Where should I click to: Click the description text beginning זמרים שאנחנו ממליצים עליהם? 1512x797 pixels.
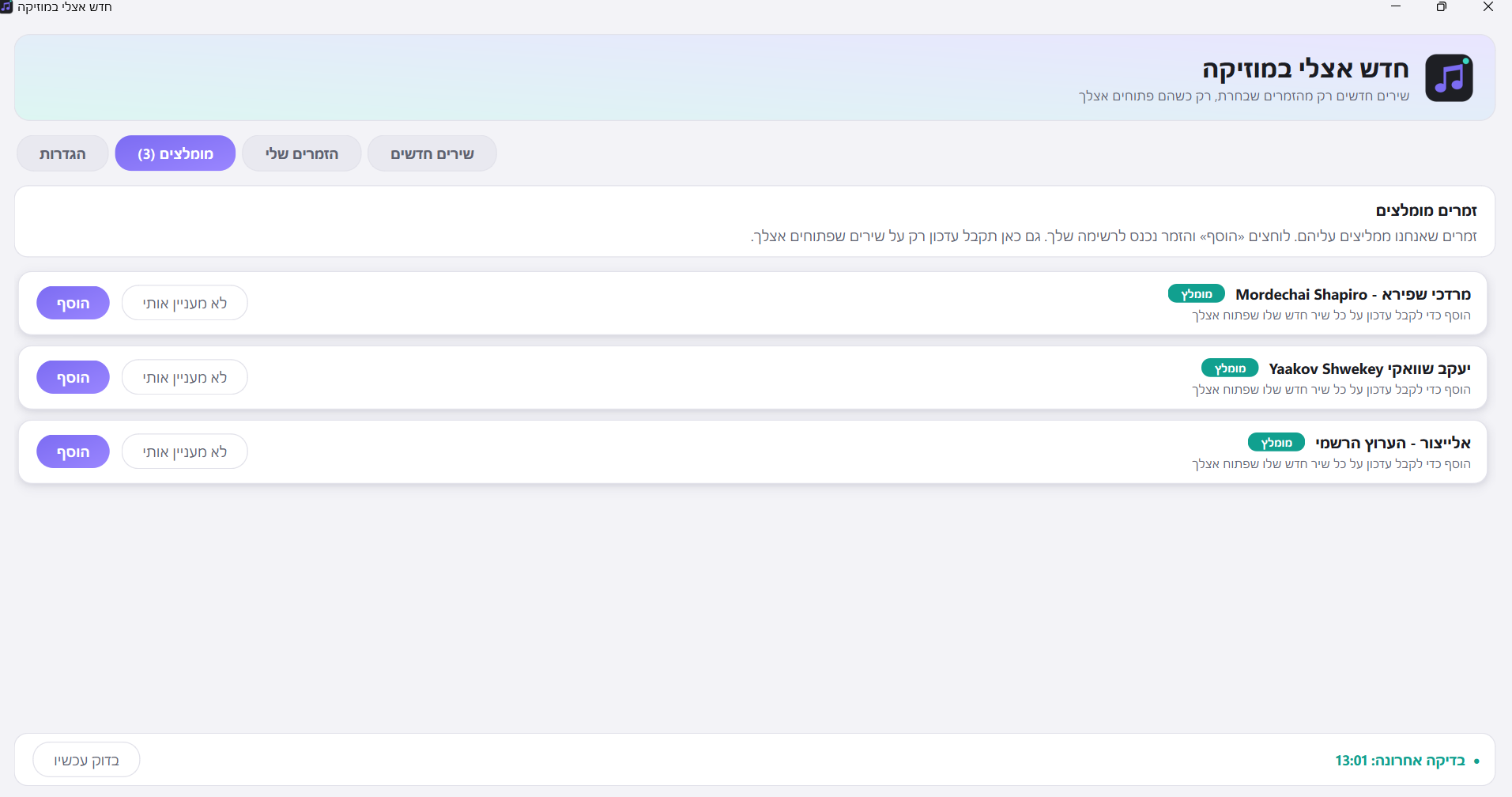pos(1114,236)
